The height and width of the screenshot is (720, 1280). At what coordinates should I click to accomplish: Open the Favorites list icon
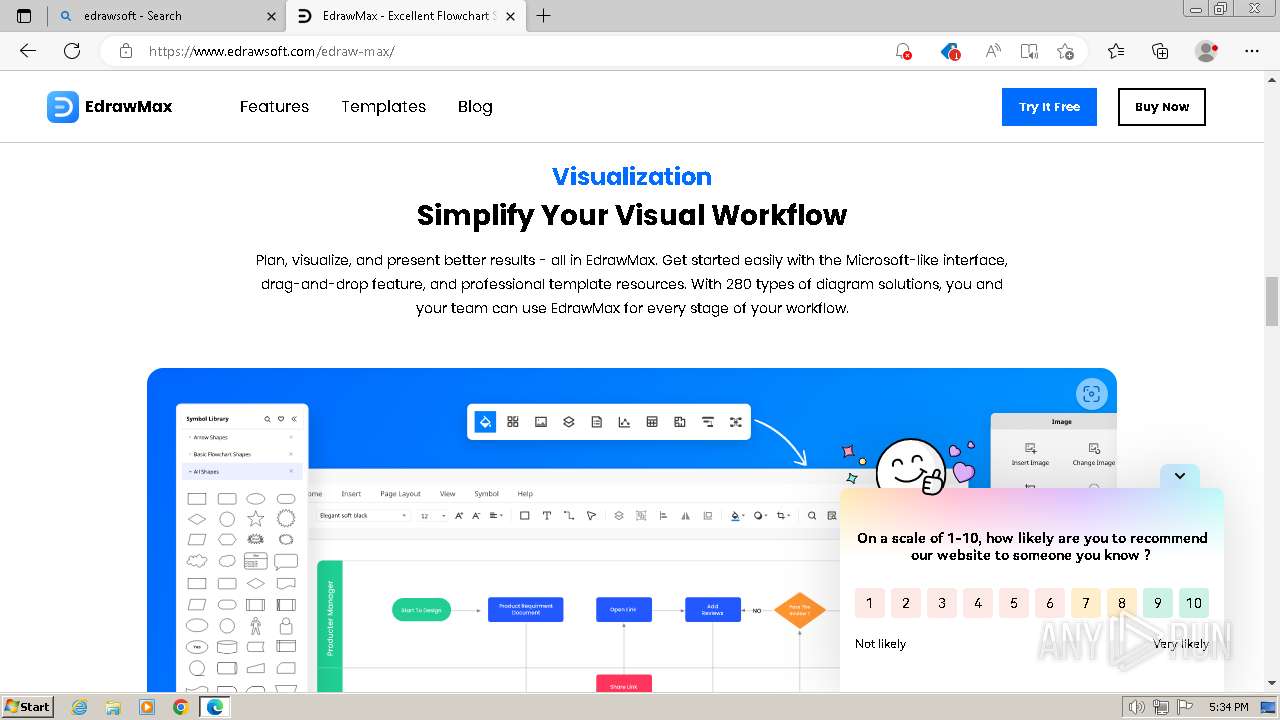point(1116,51)
